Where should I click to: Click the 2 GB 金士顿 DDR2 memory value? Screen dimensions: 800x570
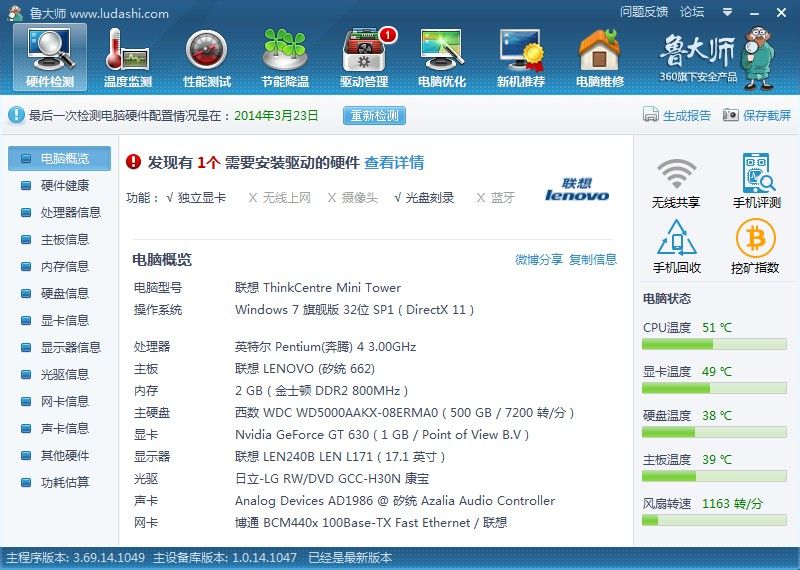point(321,390)
